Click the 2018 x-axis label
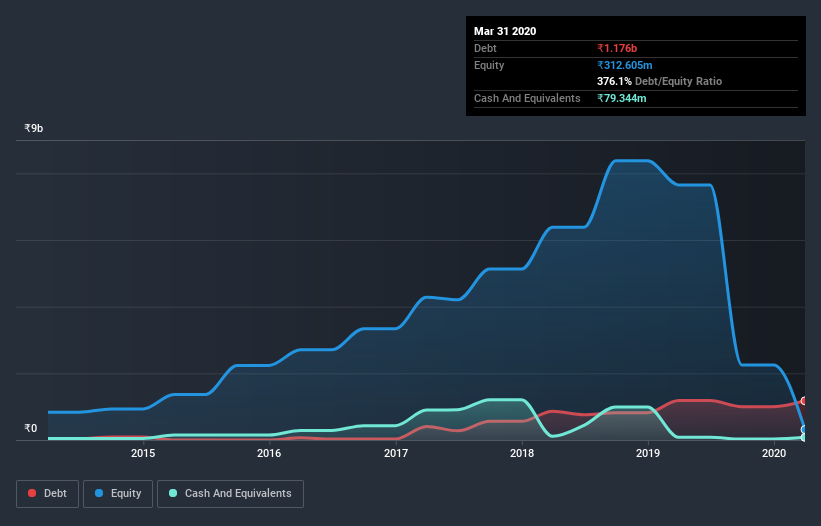The width and height of the screenshot is (821, 526). pyautogui.click(x=522, y=453)
